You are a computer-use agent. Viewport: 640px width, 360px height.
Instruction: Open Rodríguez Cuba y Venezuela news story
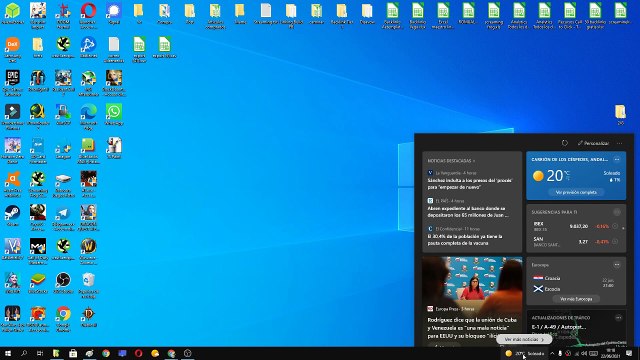(x=472, y=328)
